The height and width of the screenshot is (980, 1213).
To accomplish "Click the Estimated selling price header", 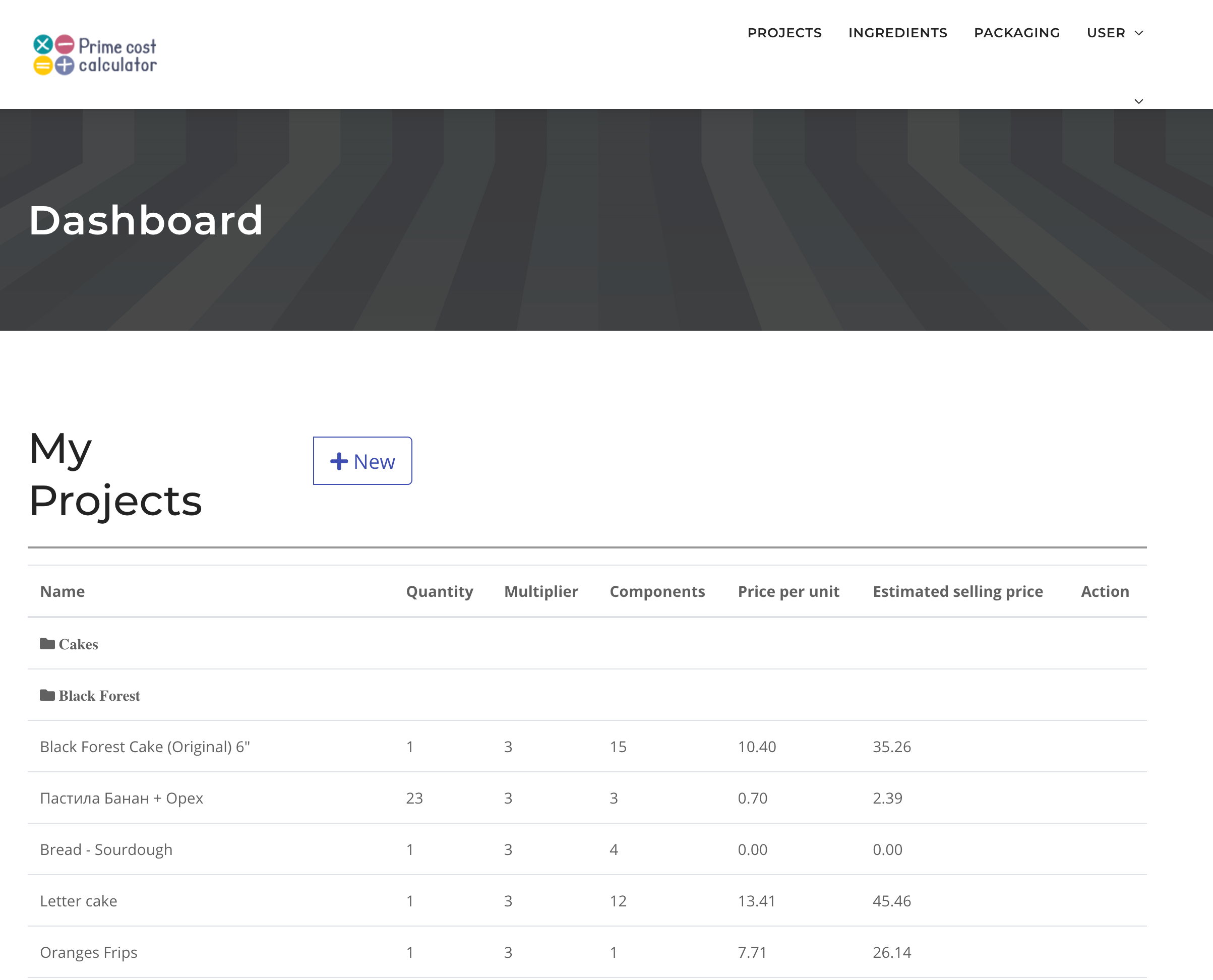I will click(x=957, y=592).
